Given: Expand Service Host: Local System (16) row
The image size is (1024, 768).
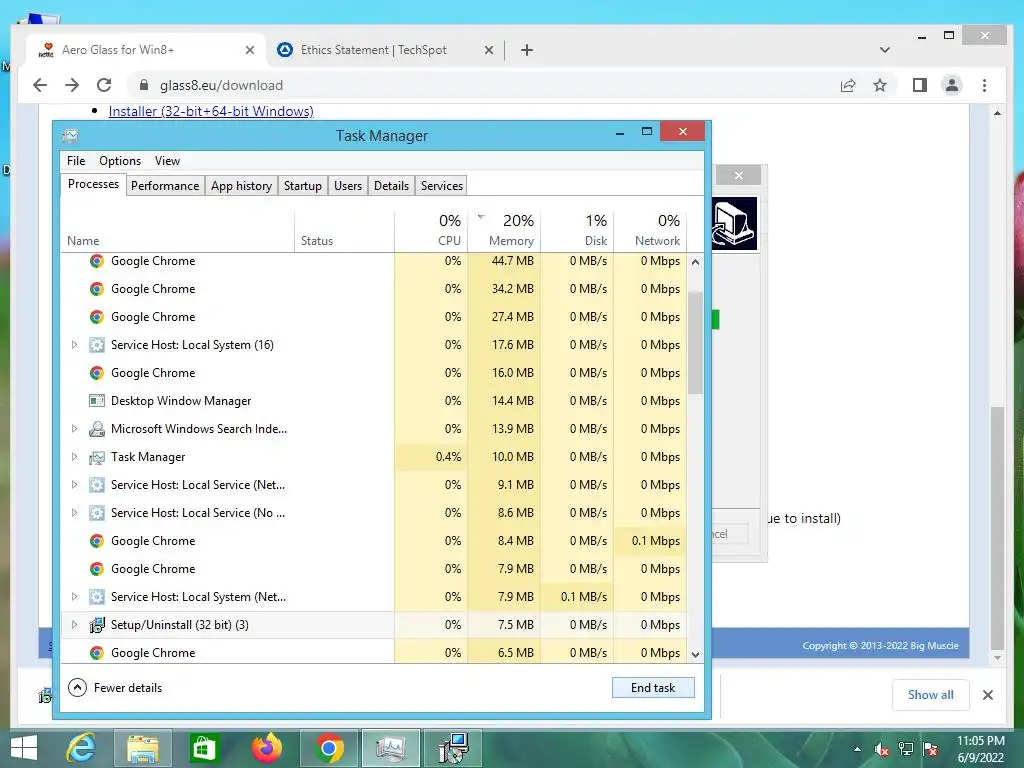Looking at the screenshot, I should click(74, 345).
